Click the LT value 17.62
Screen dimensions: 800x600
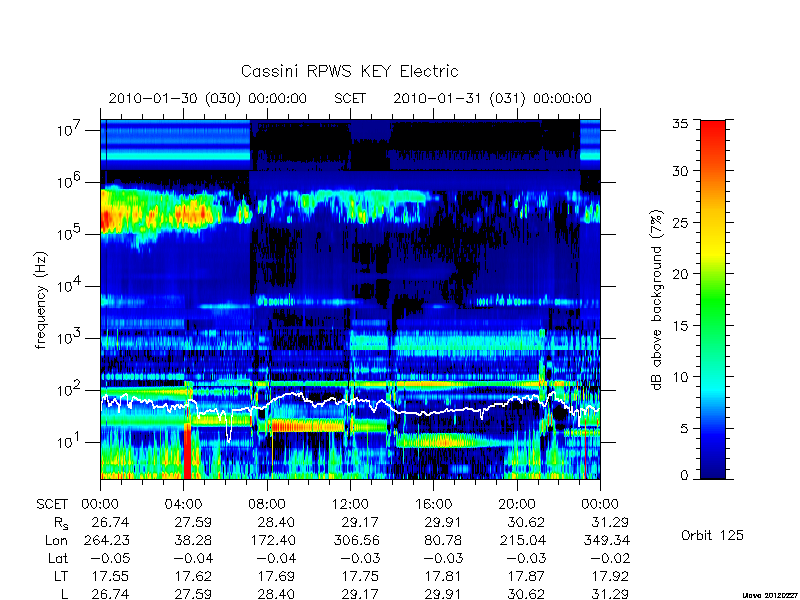tap(193, 577)
